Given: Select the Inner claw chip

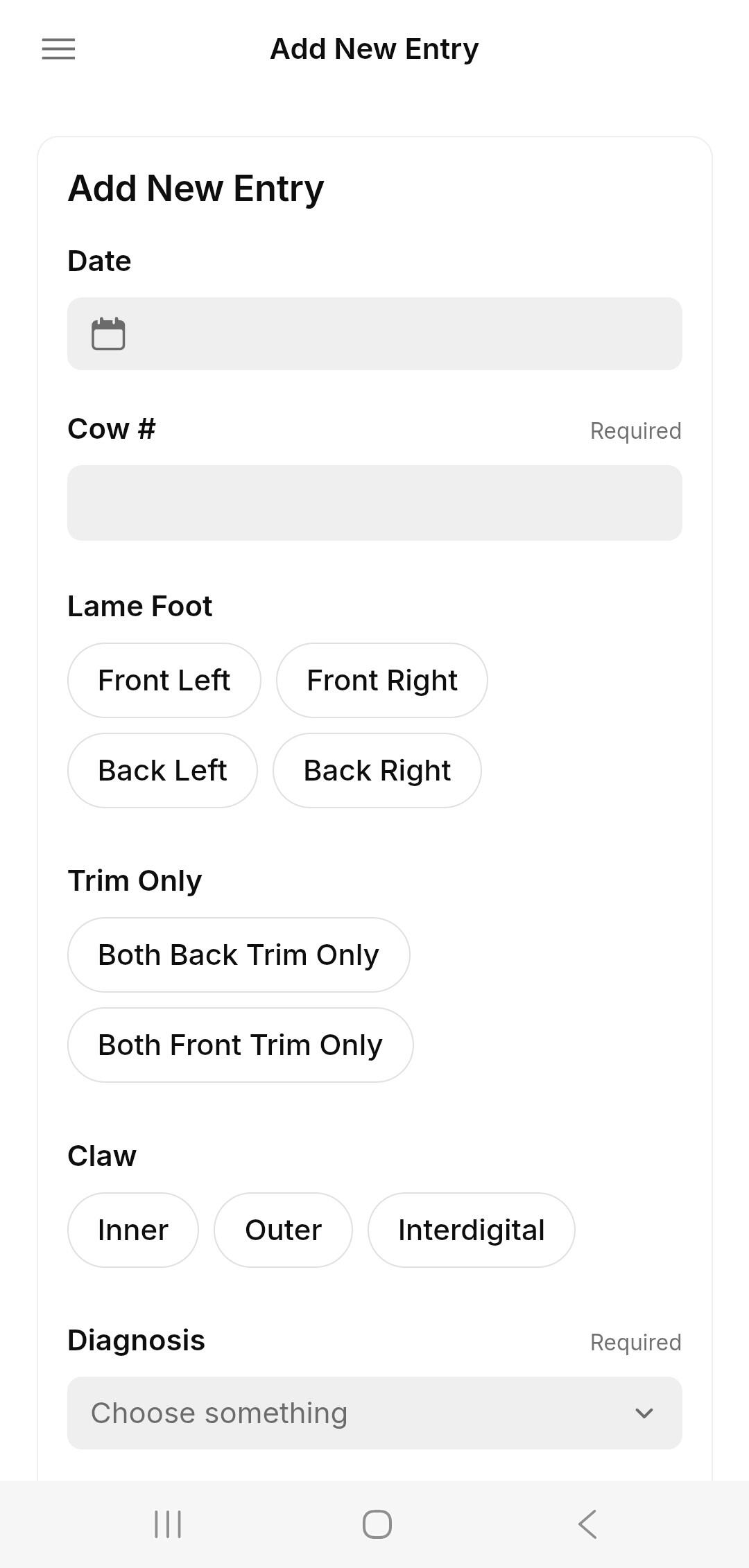Looking at the screenshot, I should pyautogui.click(x=132, y=1230).
